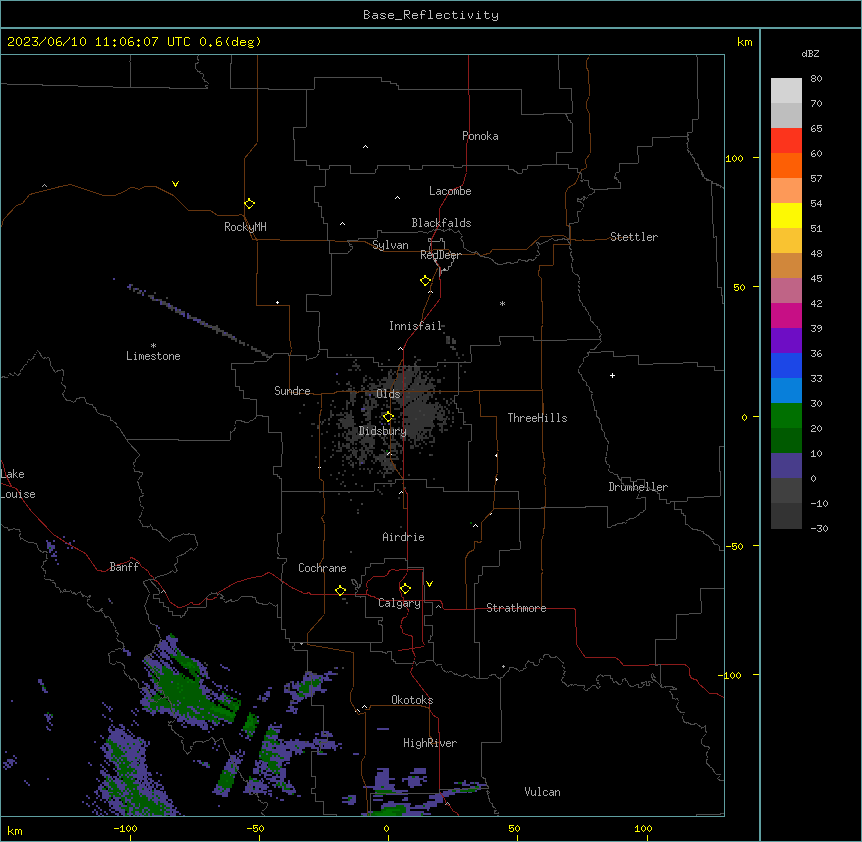The image size is (862, 842).
Task: Select the yellow diamond marker south of RedDeer
Action: (x=425, y=281)
